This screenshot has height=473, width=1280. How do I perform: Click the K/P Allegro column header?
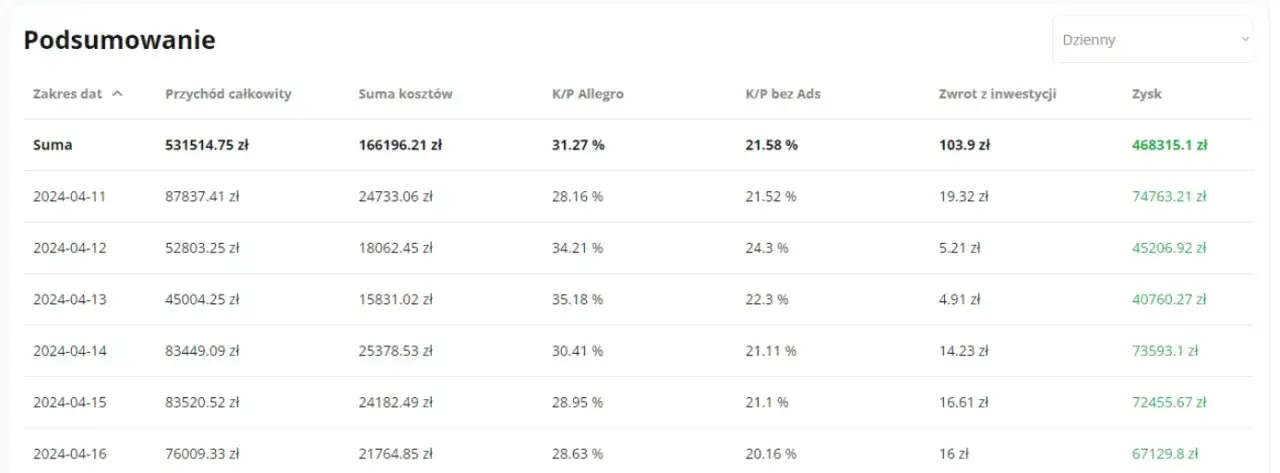tap(587, 94)
